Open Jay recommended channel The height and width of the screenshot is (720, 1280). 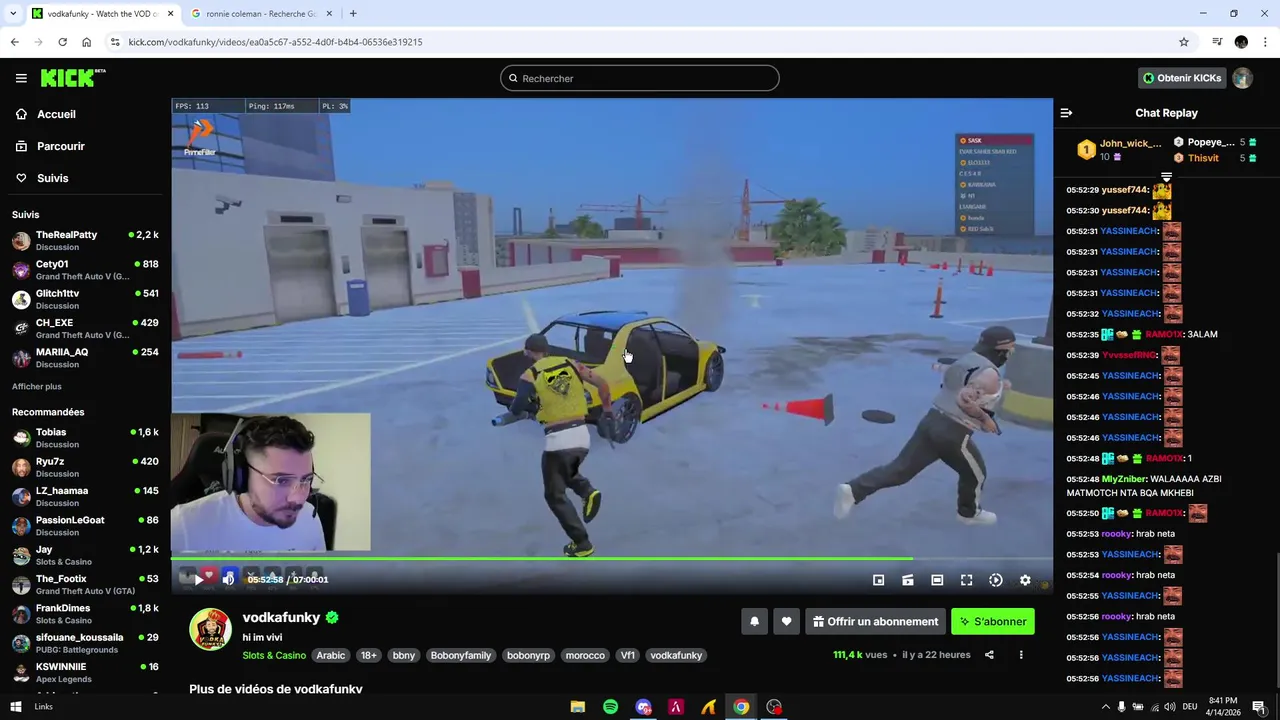(x=85, y=555)
